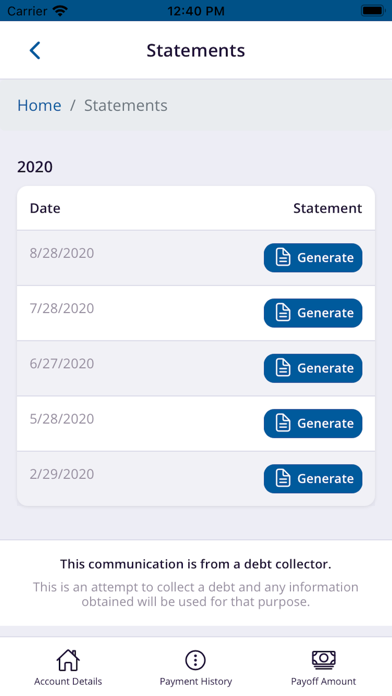Screen dimensions: 392x696
Task: Generate the 5/28/2020 statement
Action: (313, 423)
